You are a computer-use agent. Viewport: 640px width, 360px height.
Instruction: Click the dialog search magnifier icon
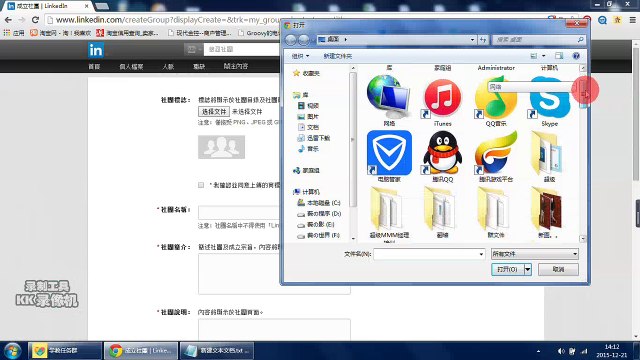[x=580, y=40]
